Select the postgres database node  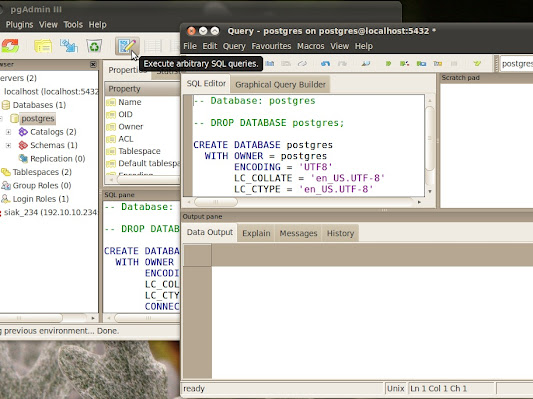point(37,118)
